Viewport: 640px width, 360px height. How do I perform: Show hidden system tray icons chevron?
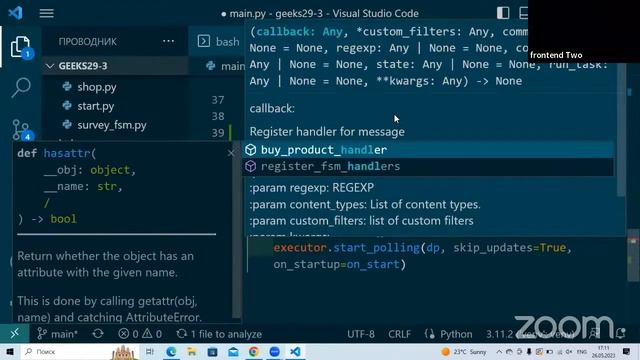[499, 351]
